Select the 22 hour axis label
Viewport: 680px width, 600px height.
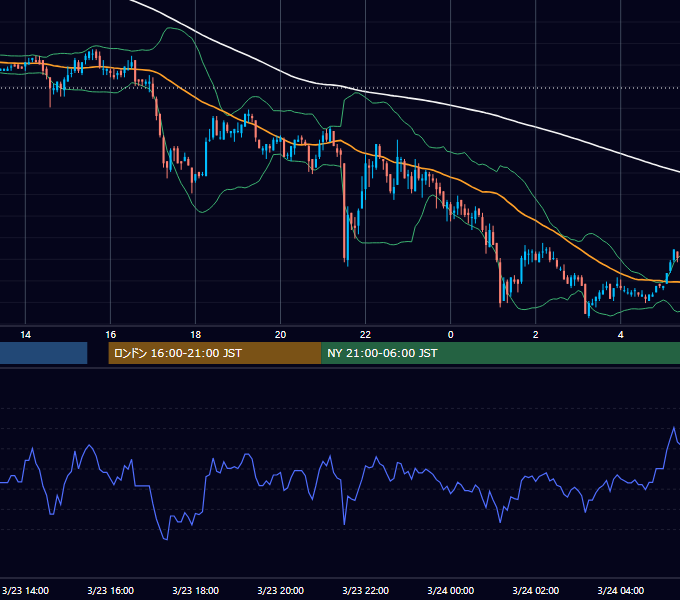click(x=366, y=335)
